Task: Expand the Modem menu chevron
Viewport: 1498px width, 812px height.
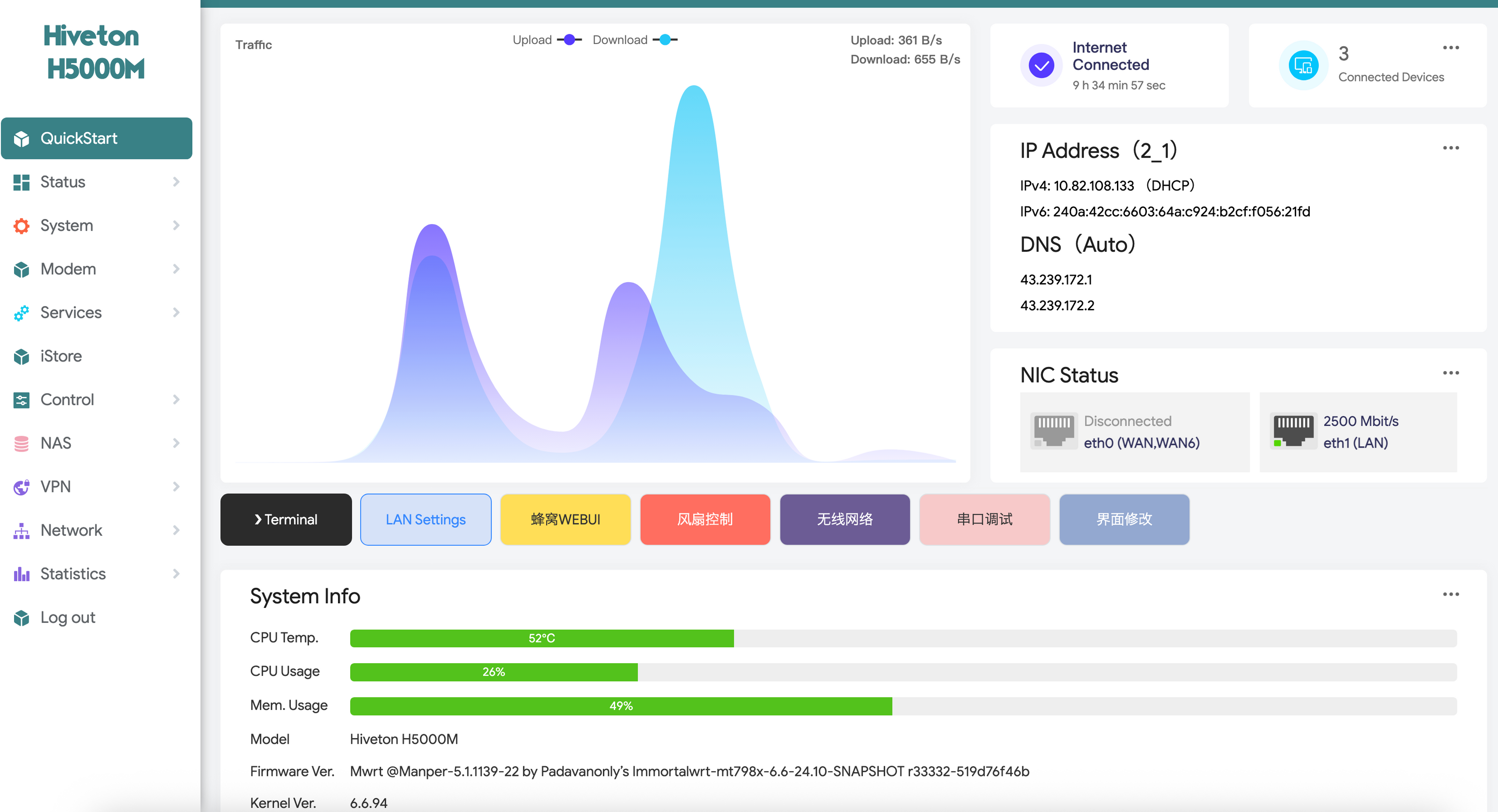Action: pyautogui.click(x=176, y=269)
